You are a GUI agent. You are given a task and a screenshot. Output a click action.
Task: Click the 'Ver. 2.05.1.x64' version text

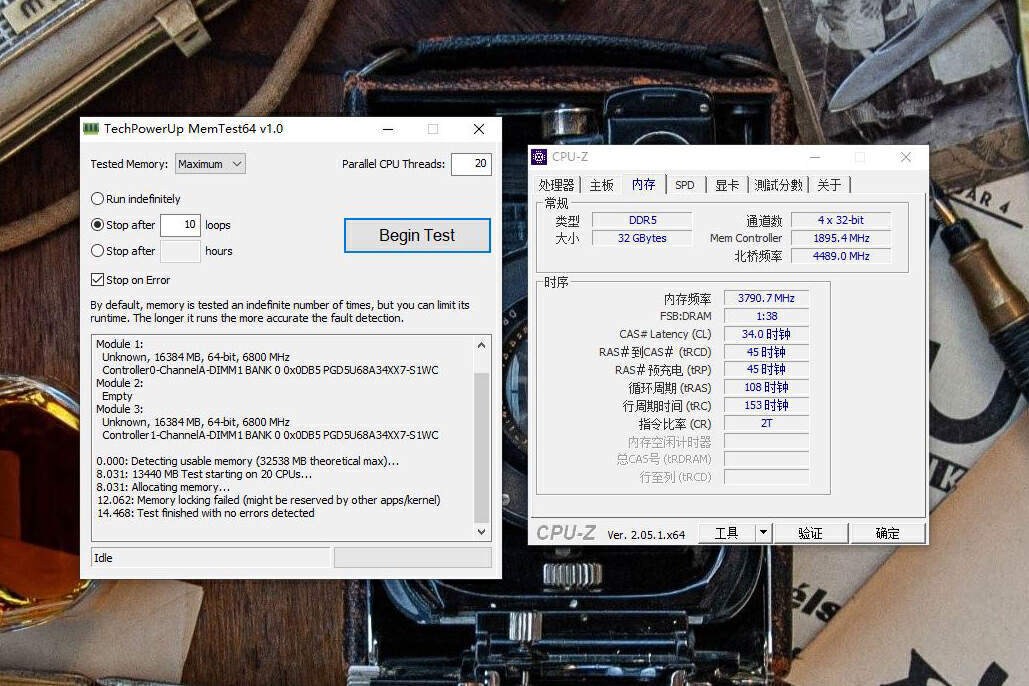coord(646,535)
